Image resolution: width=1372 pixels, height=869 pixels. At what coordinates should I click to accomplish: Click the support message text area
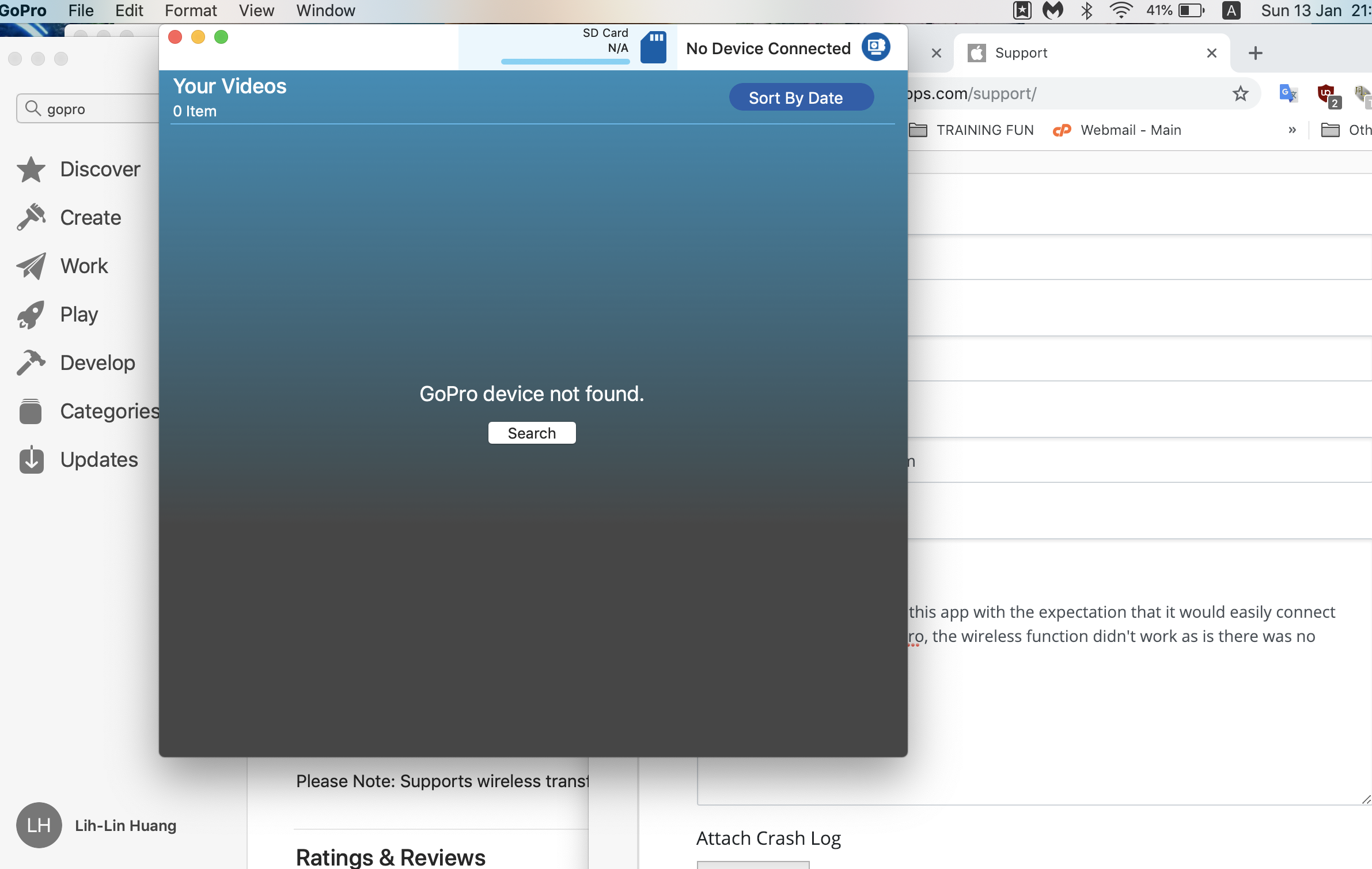pyautogui.click(x=1034, y=671)
